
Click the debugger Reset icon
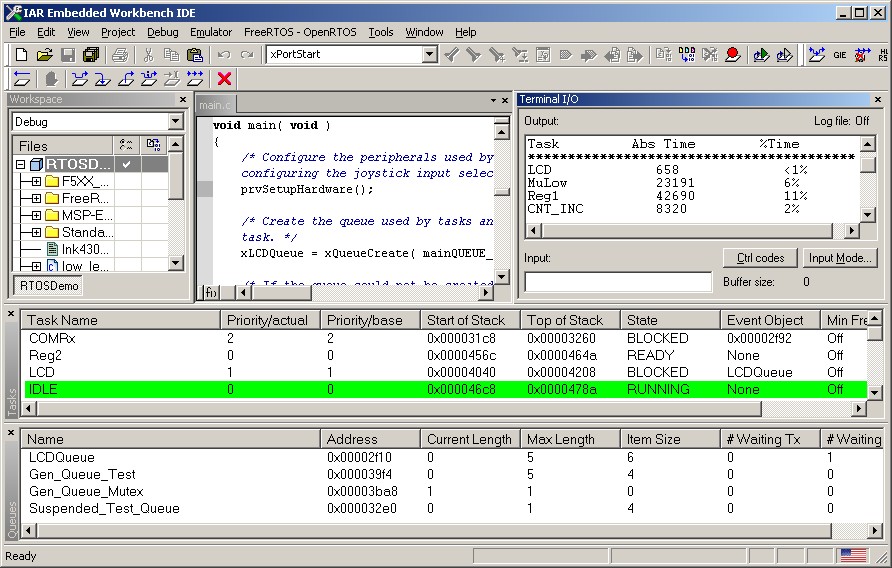click(x=22, y=79)
